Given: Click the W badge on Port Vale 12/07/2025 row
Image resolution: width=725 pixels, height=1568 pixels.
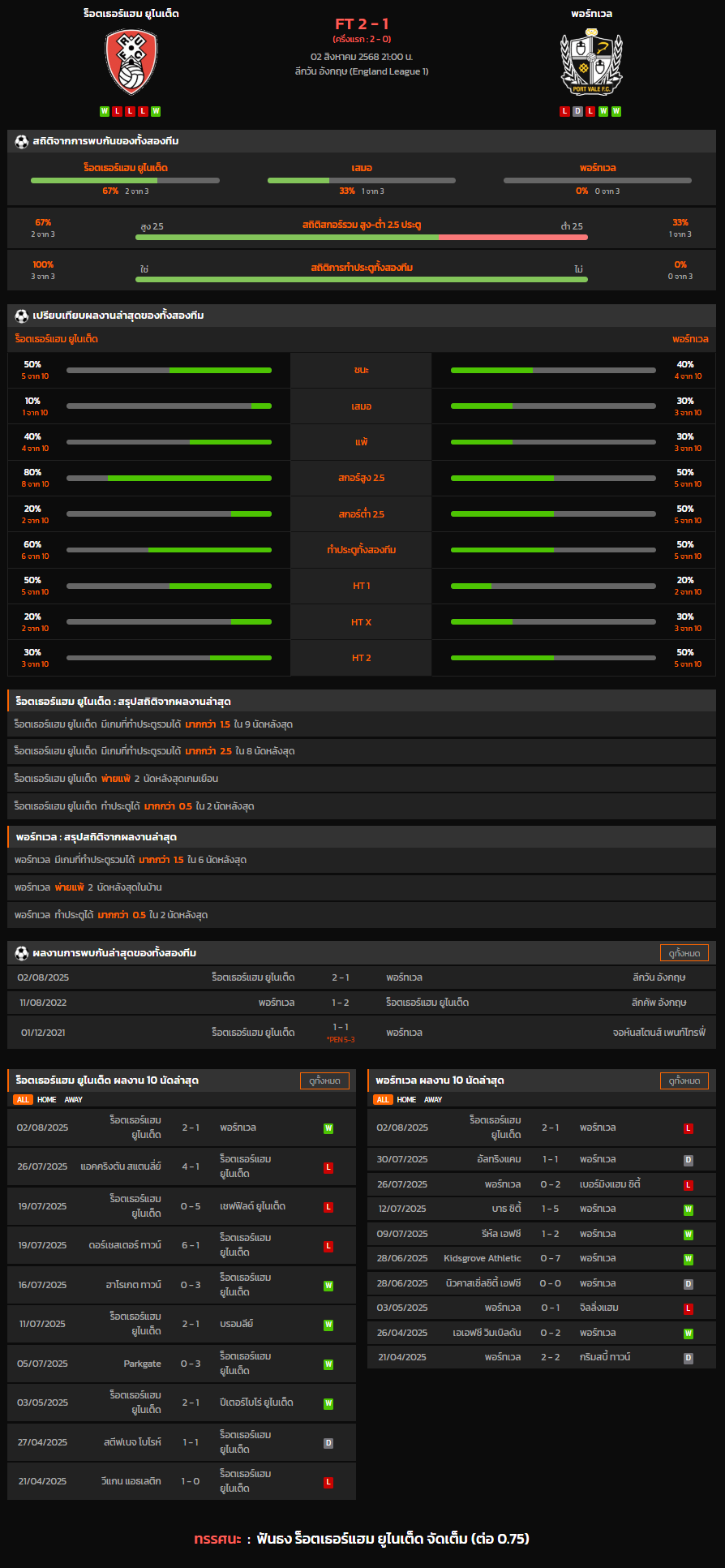Looking at the screenshot, I should (x=689, y=1209).
